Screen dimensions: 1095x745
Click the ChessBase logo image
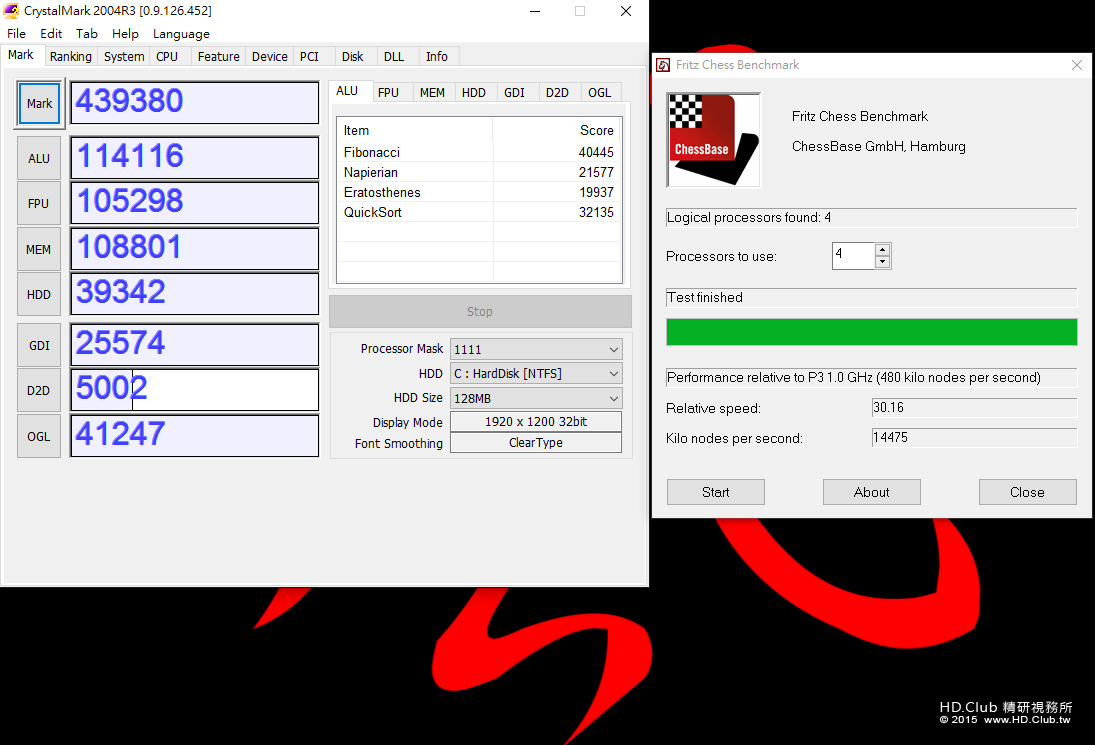[x=714, y=140]
